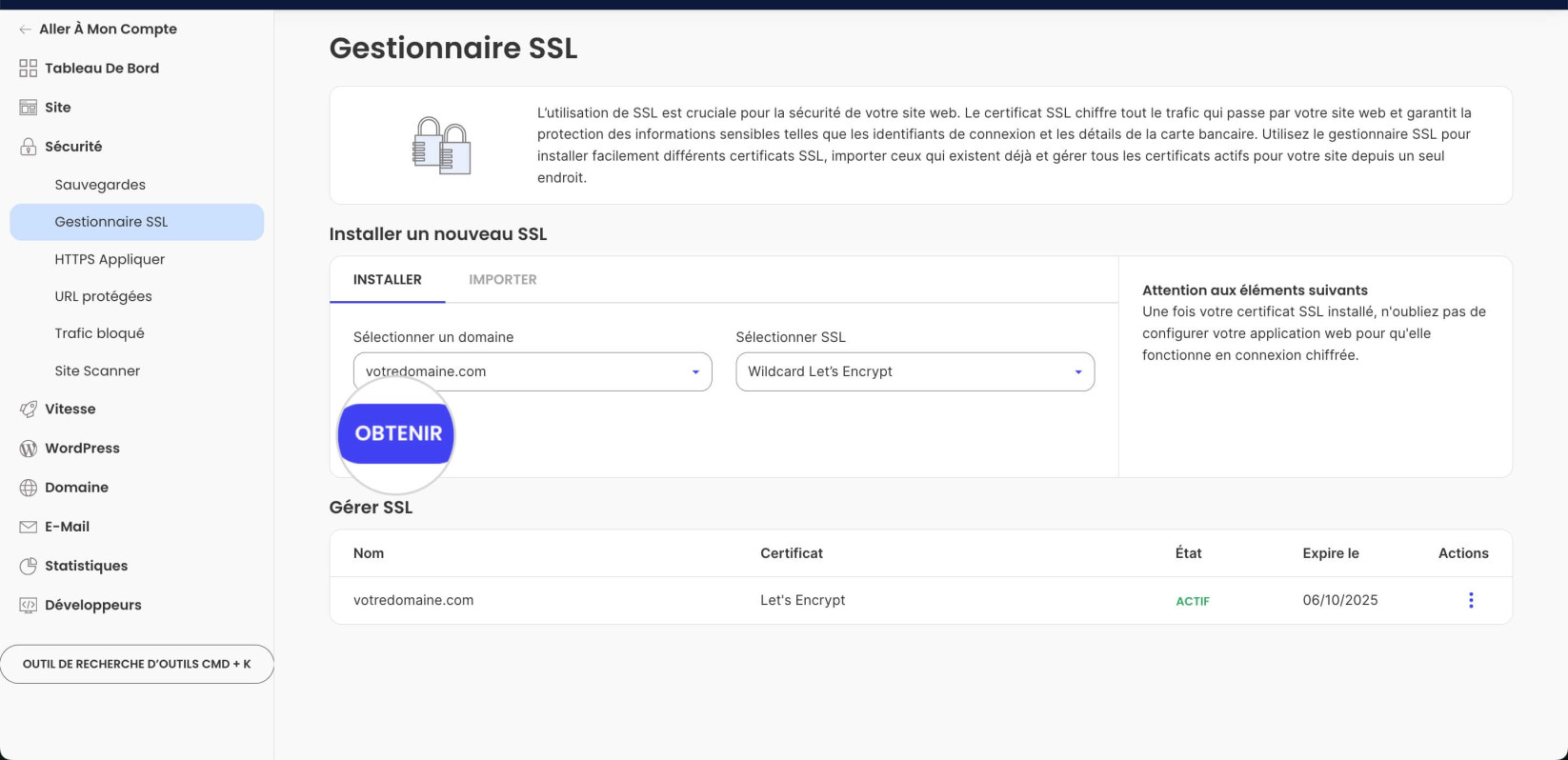1568x760 pixels.
Task: Open the tool search CMD + K button
Action: pos(137,664)
